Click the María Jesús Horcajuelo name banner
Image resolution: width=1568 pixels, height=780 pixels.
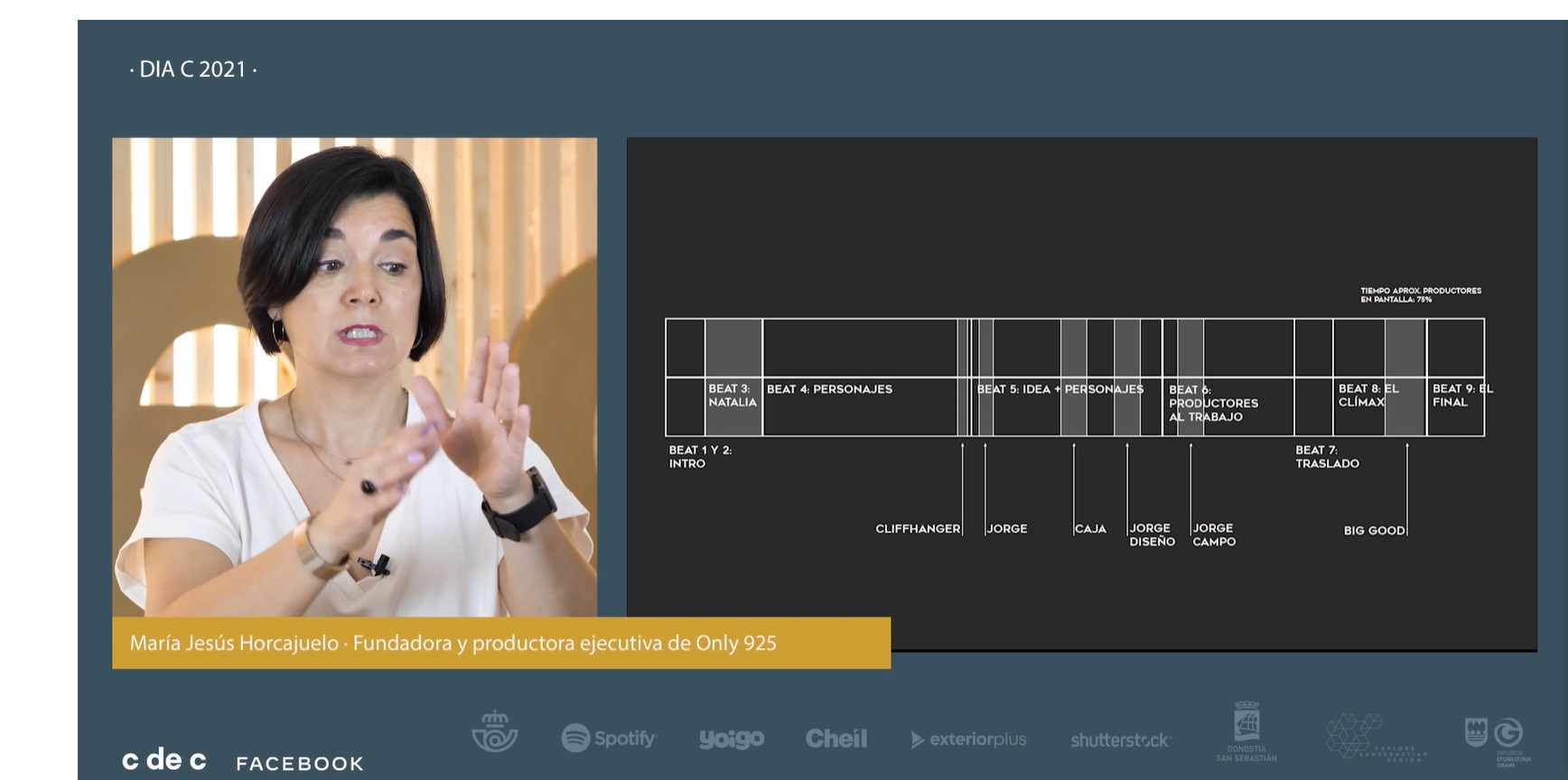coord(501,643)
